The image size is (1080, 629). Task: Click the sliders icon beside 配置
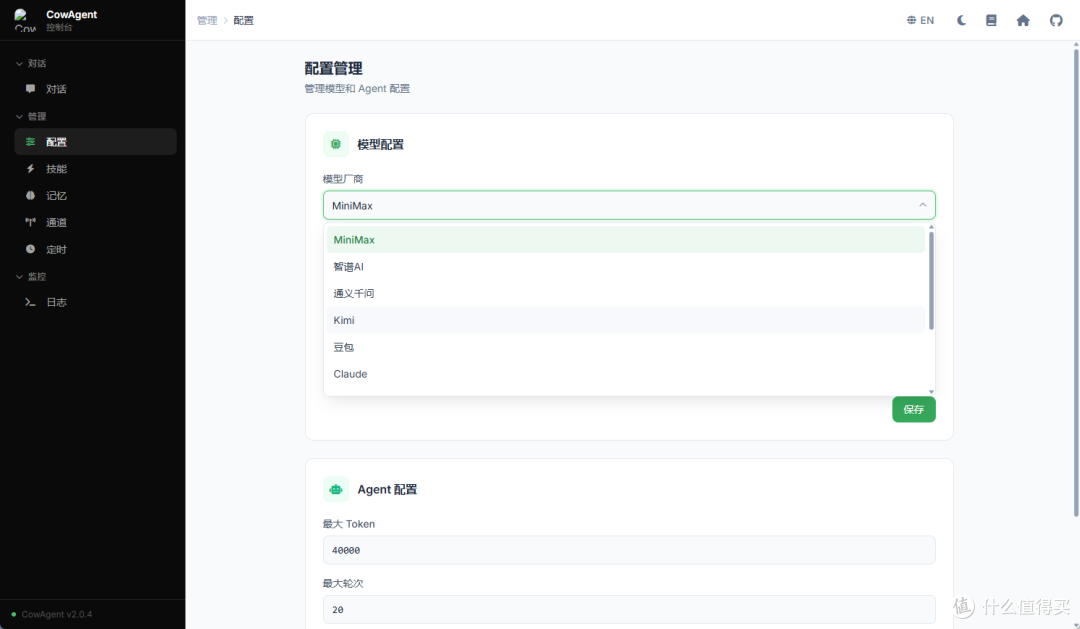(x=30, y=142)
